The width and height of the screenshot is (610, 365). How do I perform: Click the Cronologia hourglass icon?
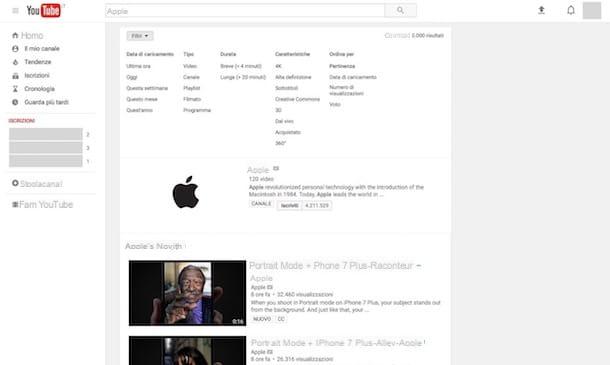[15, 89]
